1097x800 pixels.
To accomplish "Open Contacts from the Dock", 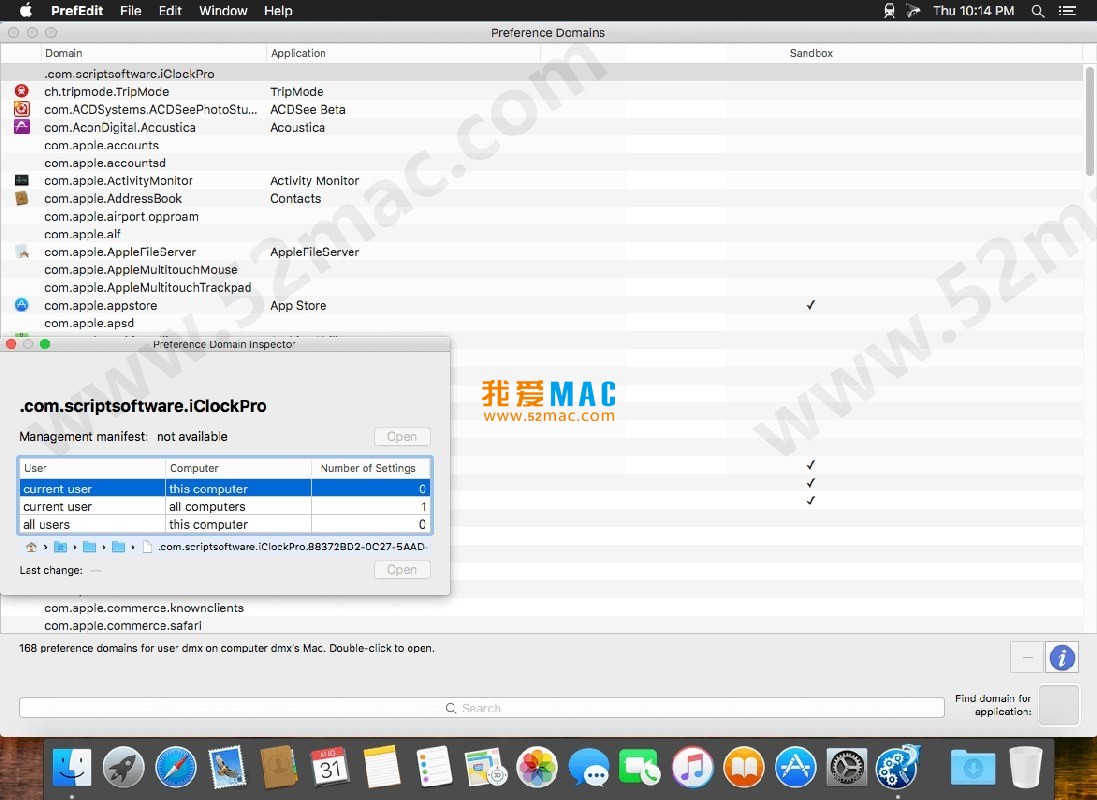I will [x=279, y=768].
